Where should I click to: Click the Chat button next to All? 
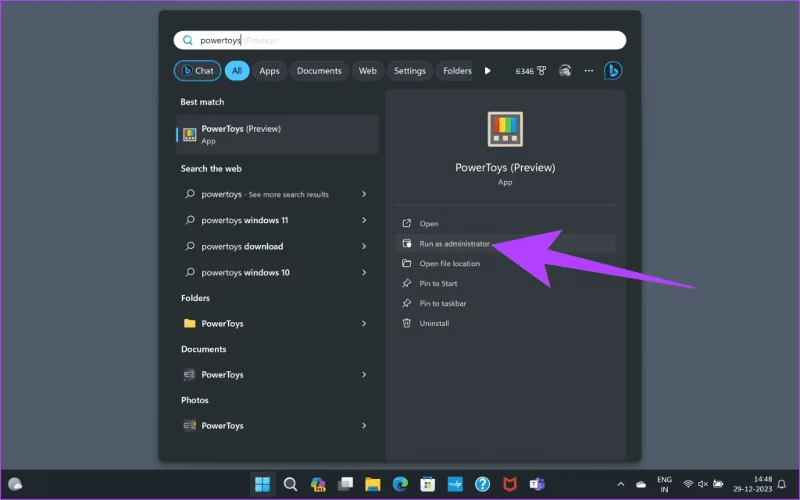pyautogui.click(x=197, y=71)
